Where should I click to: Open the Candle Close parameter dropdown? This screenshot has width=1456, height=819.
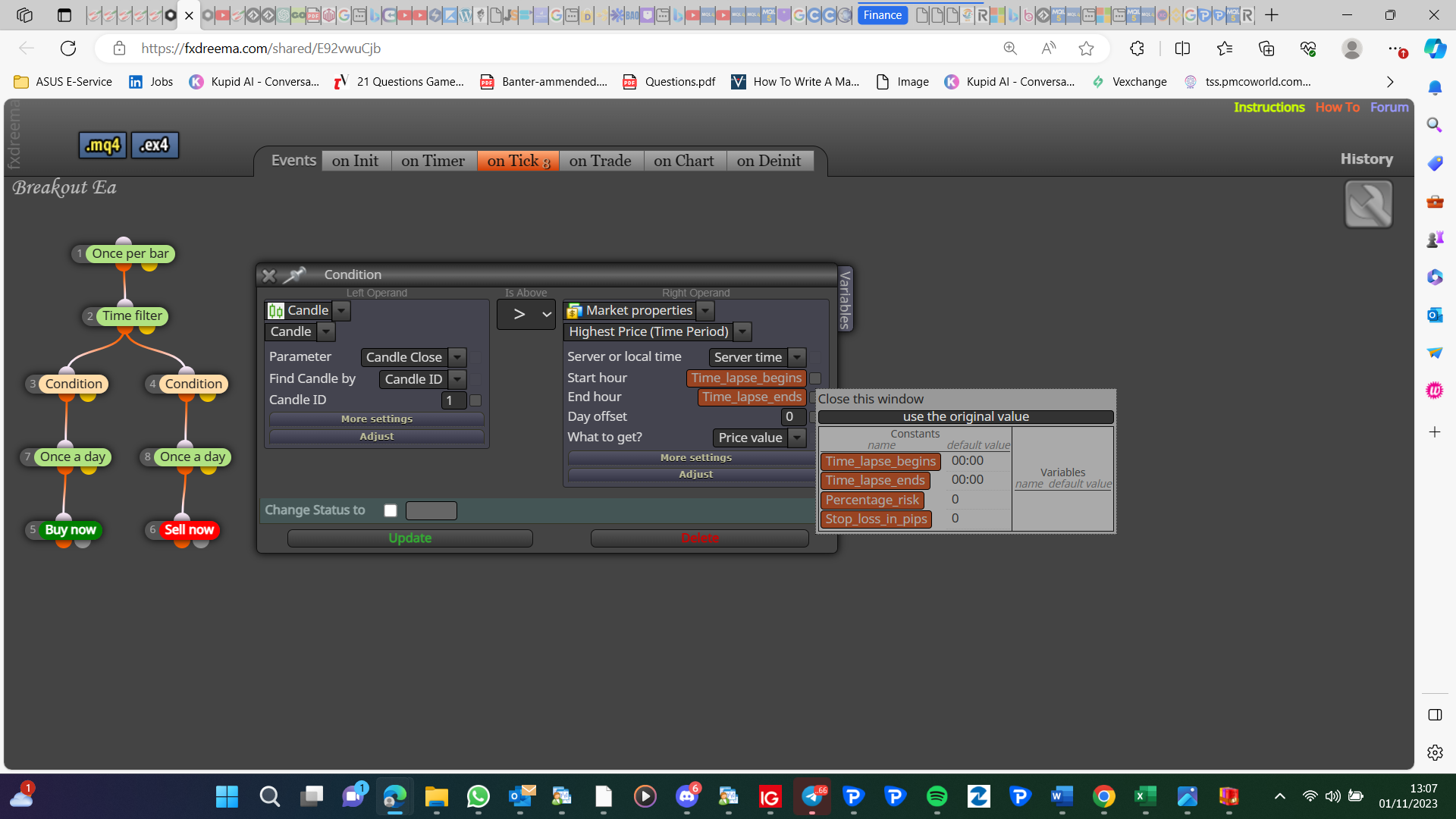coord(457,357)
